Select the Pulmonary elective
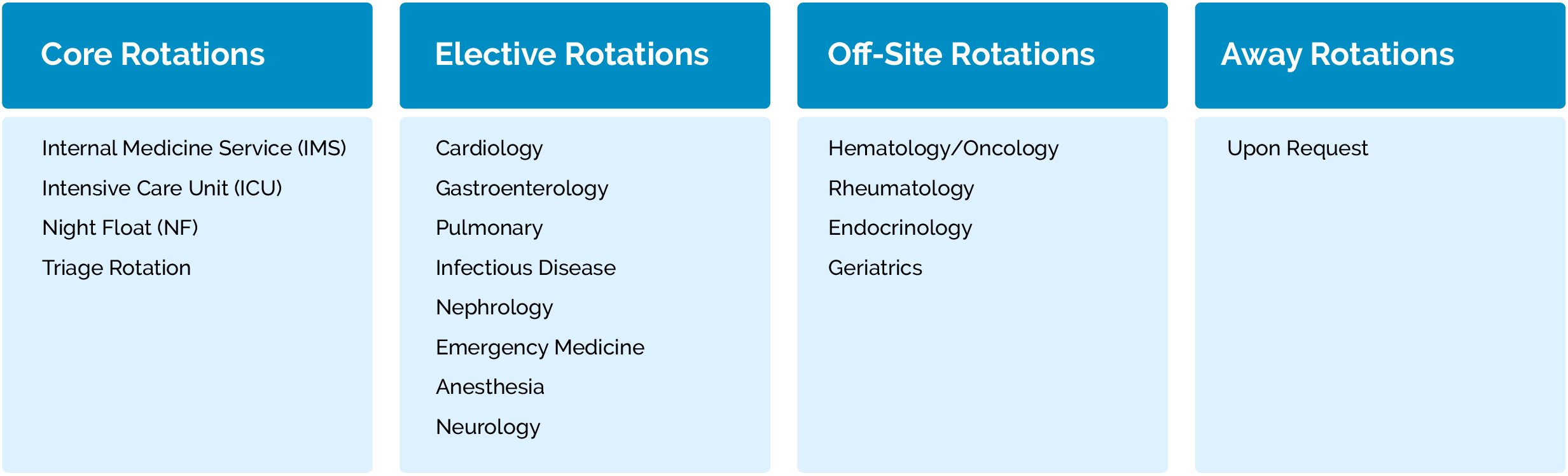This screenshot has height=476, width=1568. tap(489, 228)
